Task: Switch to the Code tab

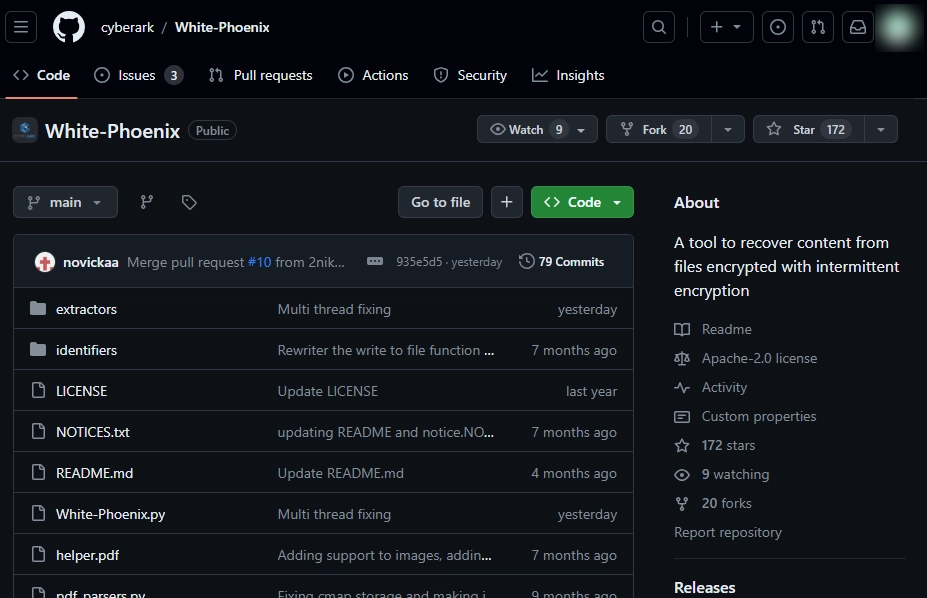Action: pos(41,75)
